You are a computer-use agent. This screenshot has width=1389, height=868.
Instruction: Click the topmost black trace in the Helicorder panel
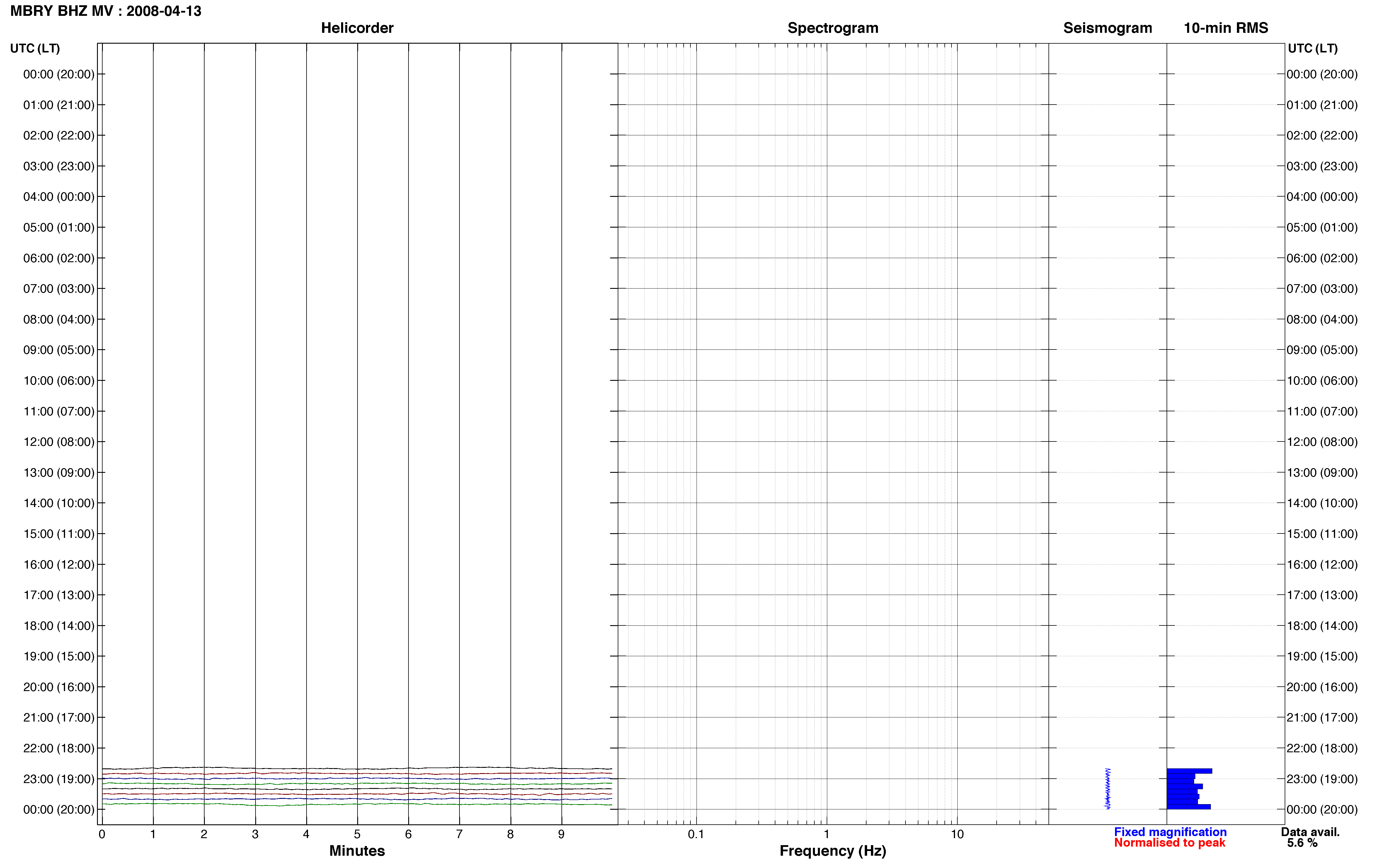tap(357, 768)
